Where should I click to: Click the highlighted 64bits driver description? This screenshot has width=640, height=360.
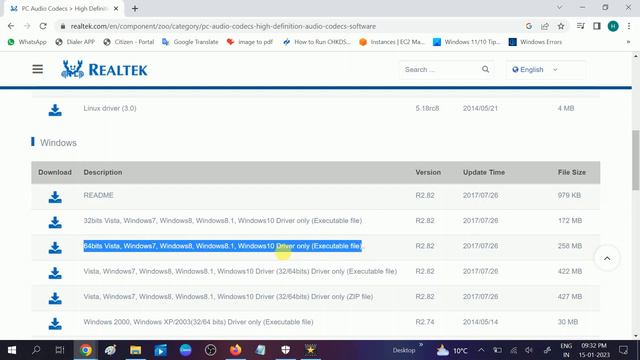[223, 246]
